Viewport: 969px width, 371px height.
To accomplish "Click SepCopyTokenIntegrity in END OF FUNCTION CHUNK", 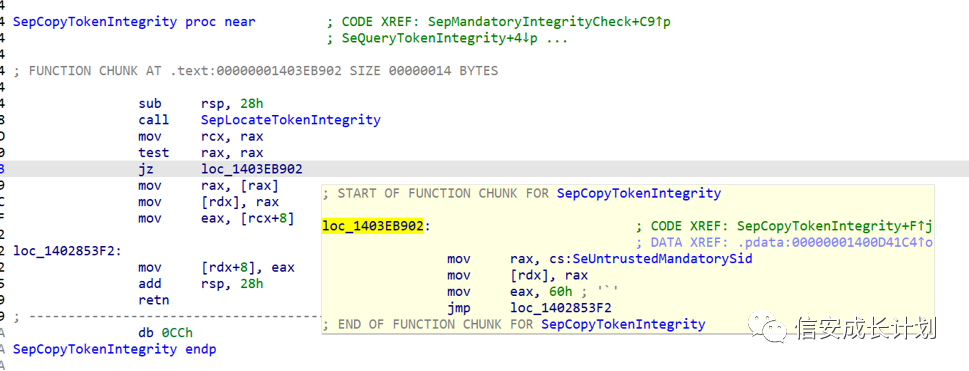I will tap(623, 324).
